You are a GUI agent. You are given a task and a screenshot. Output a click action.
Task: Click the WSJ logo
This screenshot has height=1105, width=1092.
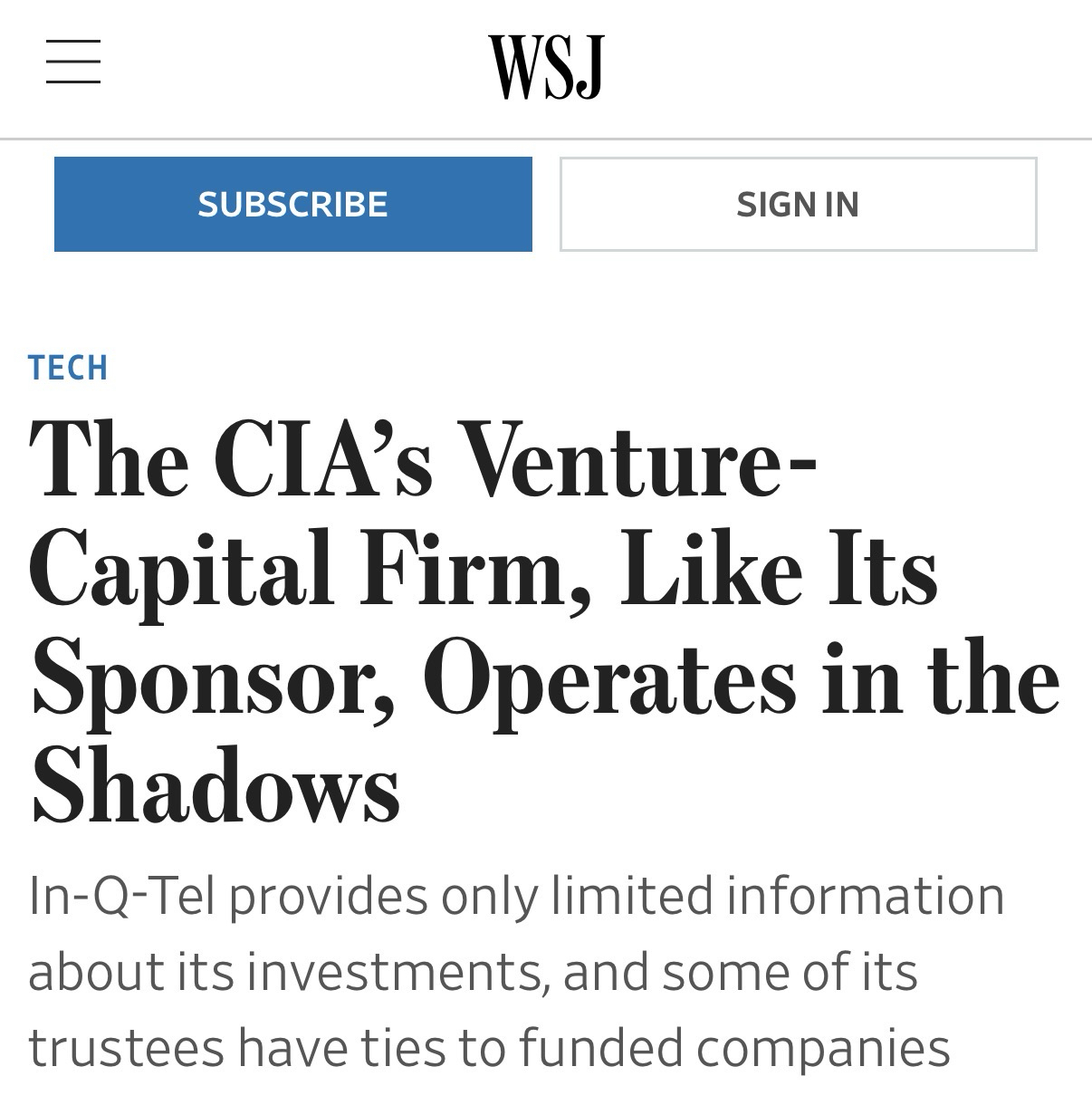click(546, 67)
